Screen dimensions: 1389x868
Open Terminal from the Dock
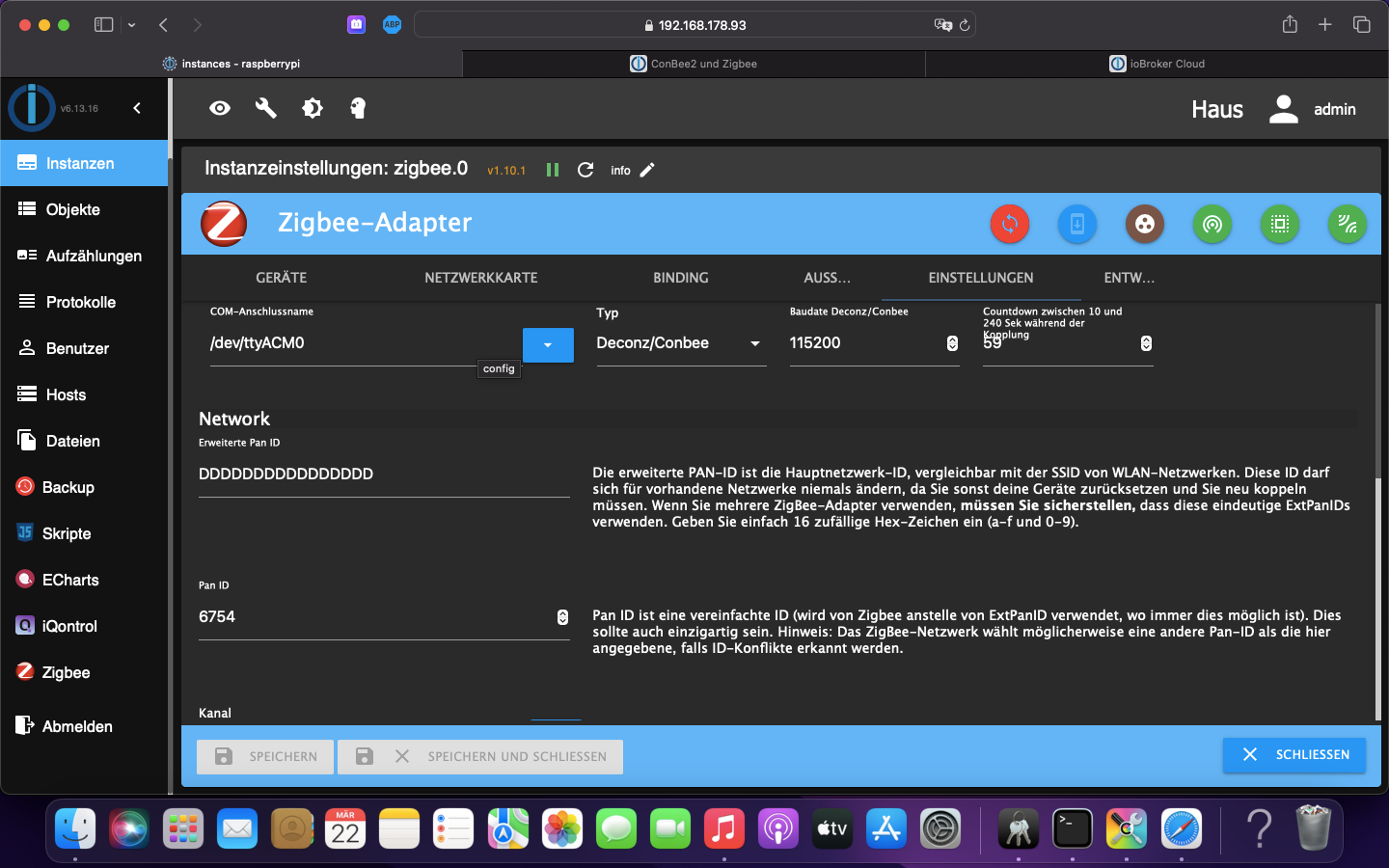1072,827
